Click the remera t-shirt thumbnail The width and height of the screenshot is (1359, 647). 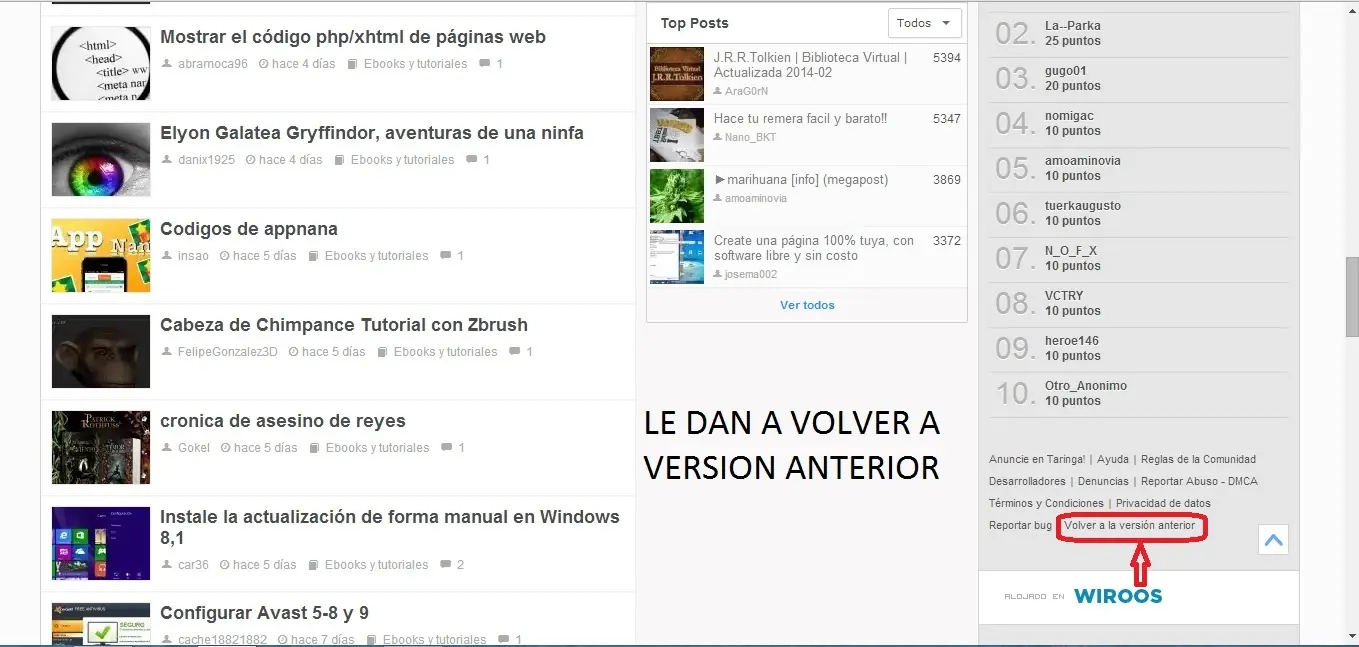(677, 135)
